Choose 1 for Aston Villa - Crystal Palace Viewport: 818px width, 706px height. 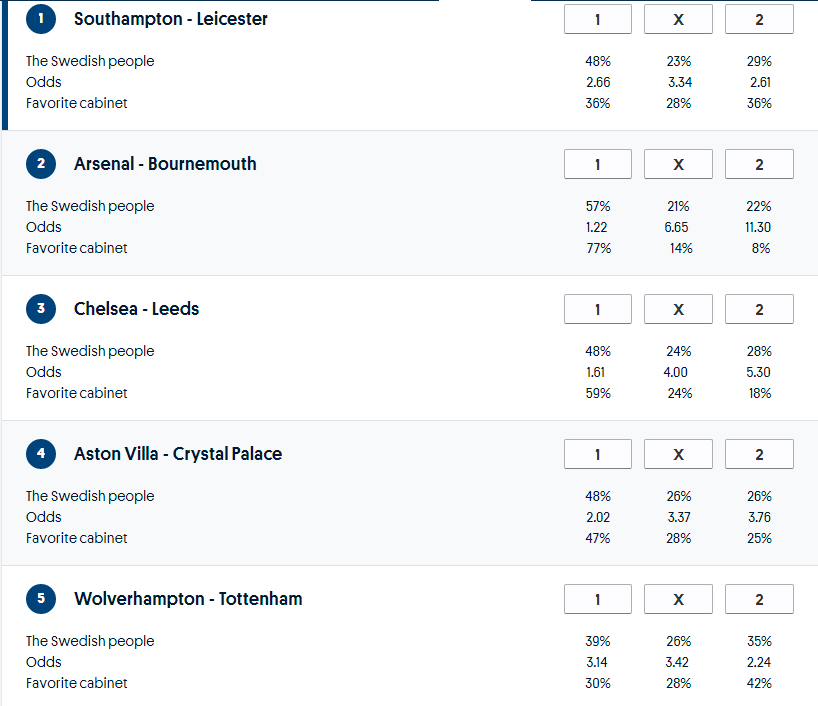598,454
